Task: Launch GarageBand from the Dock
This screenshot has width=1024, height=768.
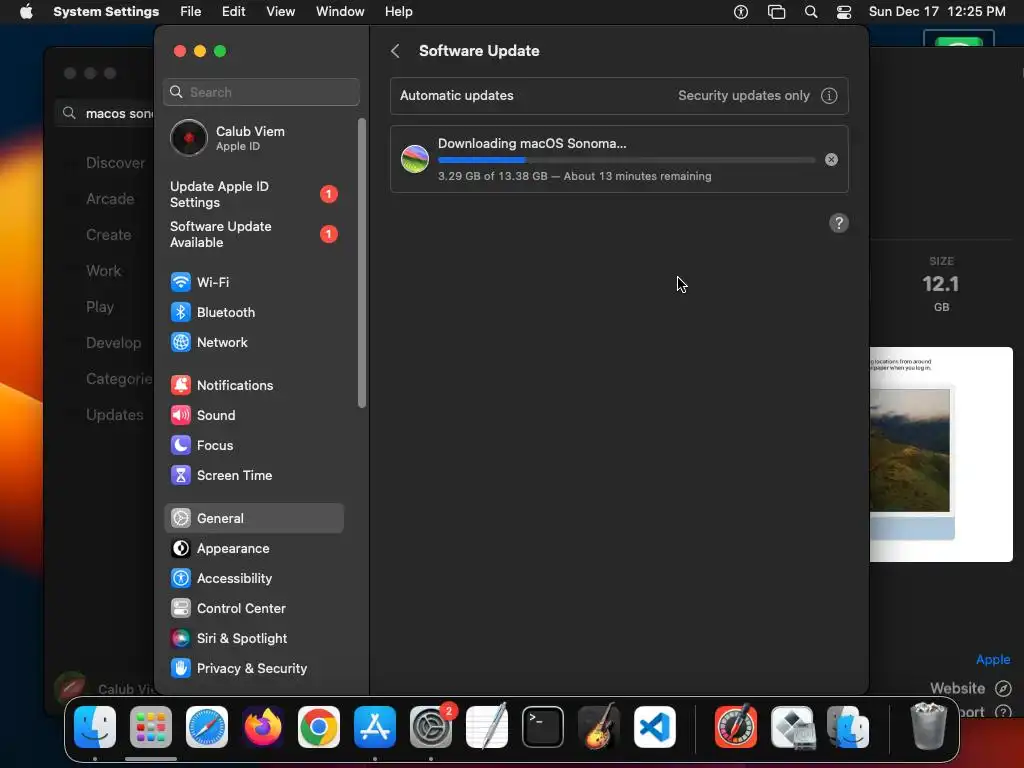Action: [x=599, y=727]
